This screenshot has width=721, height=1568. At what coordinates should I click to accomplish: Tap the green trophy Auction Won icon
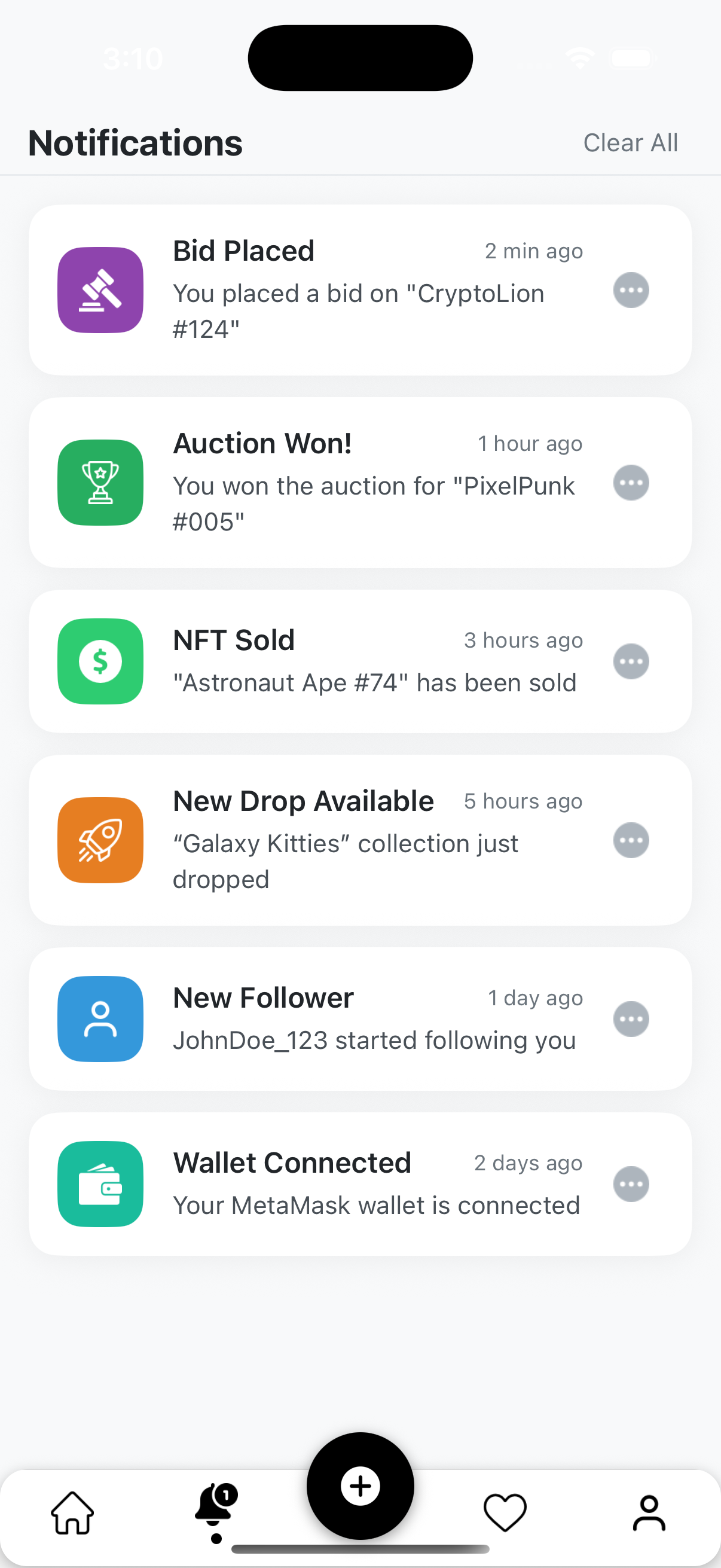click(x=100, y=482)
